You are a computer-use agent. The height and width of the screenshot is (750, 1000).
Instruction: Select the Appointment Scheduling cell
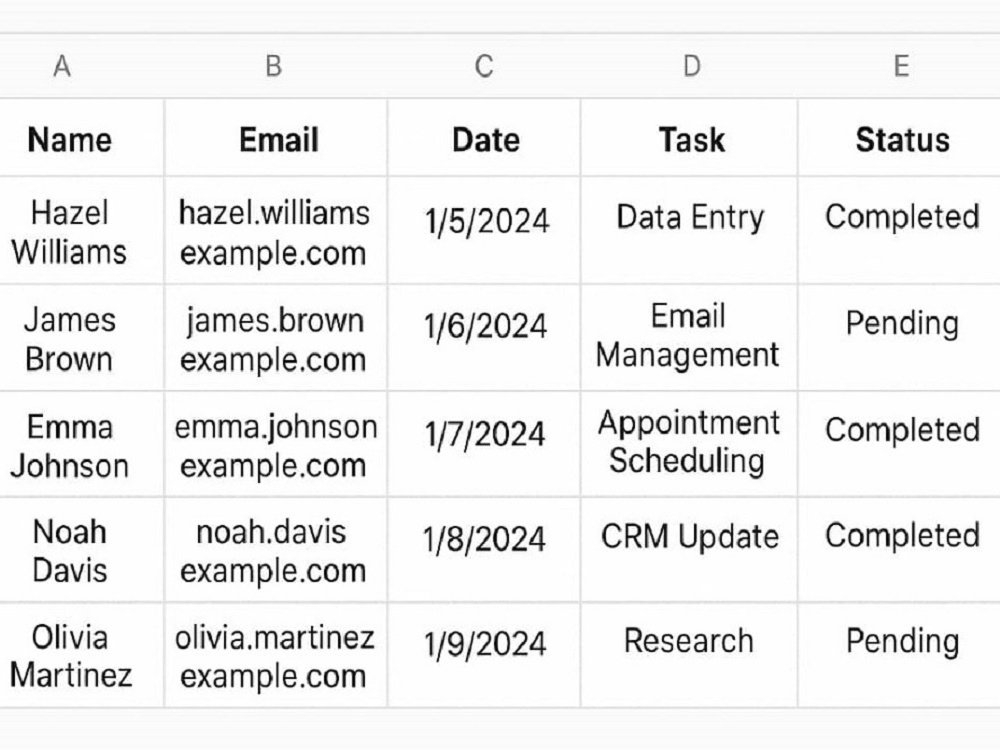pyautogui.click(x=689, y=445)
